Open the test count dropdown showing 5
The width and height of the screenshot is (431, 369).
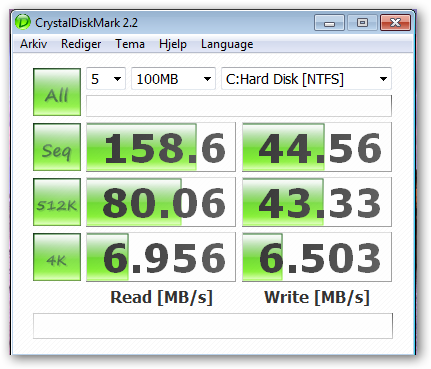click(x=106, y=79)
